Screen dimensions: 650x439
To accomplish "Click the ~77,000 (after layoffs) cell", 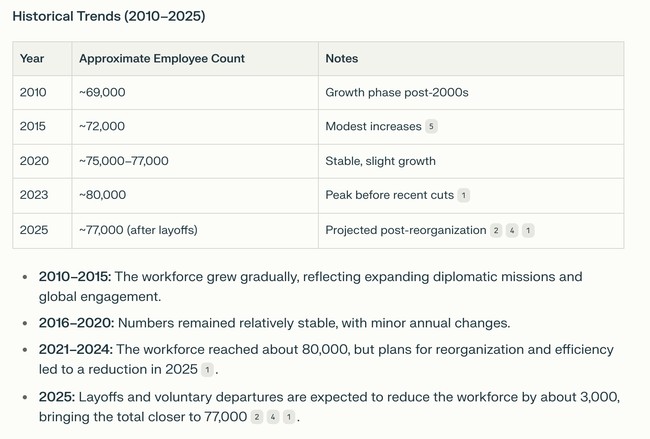I will click(x=138, y=230).
